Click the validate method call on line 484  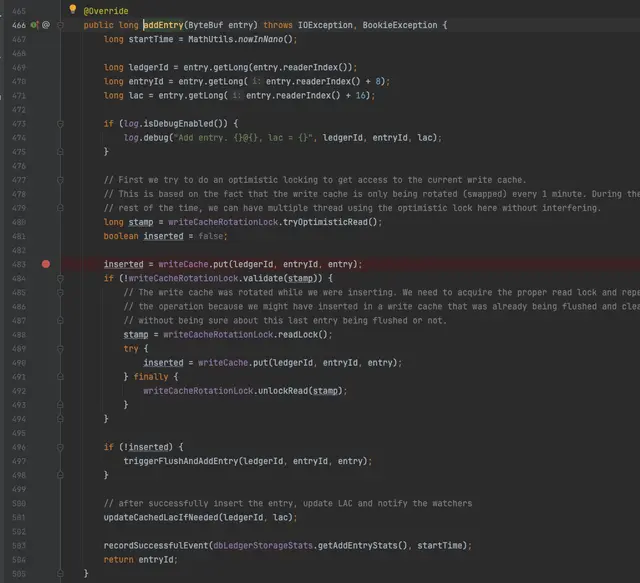click(265, 278)
